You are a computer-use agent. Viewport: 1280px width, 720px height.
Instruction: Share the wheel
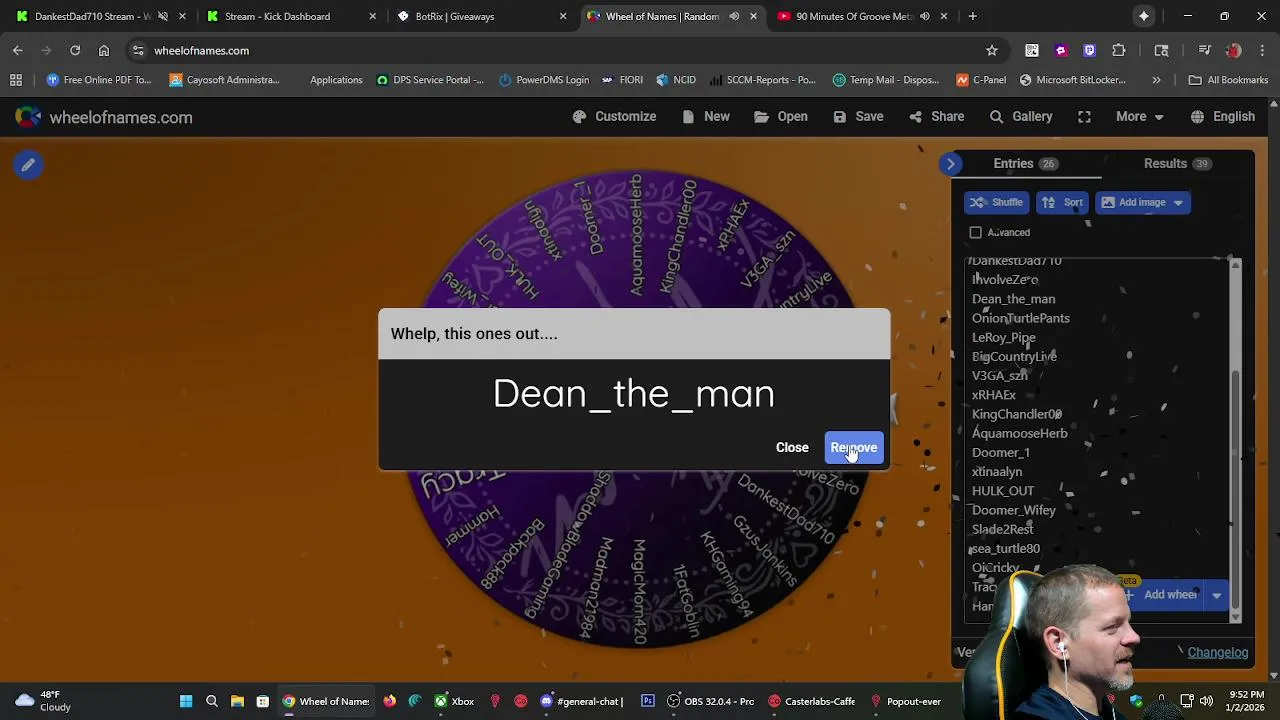click(937, 117)
